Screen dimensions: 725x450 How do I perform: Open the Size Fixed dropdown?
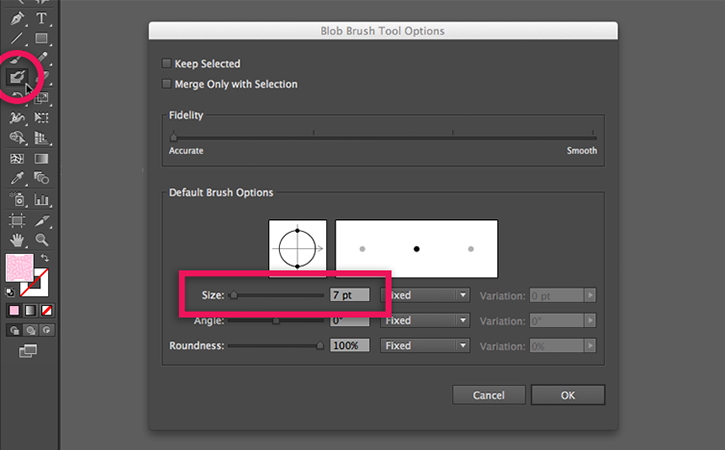click(426, 295)
